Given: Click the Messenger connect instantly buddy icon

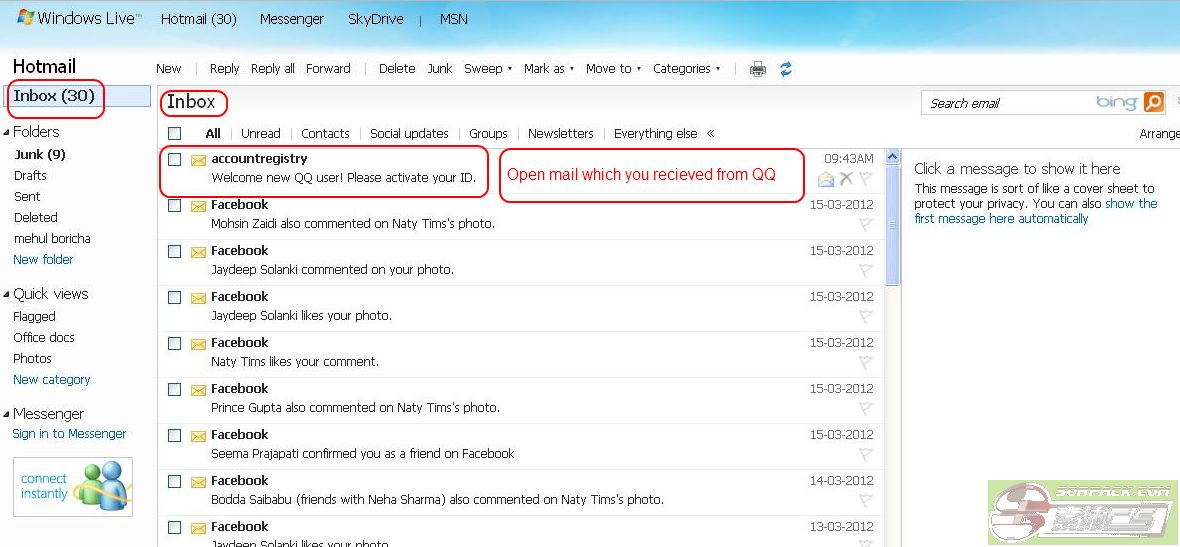Looking at the screenshot, I should click(x=104, y=486).
